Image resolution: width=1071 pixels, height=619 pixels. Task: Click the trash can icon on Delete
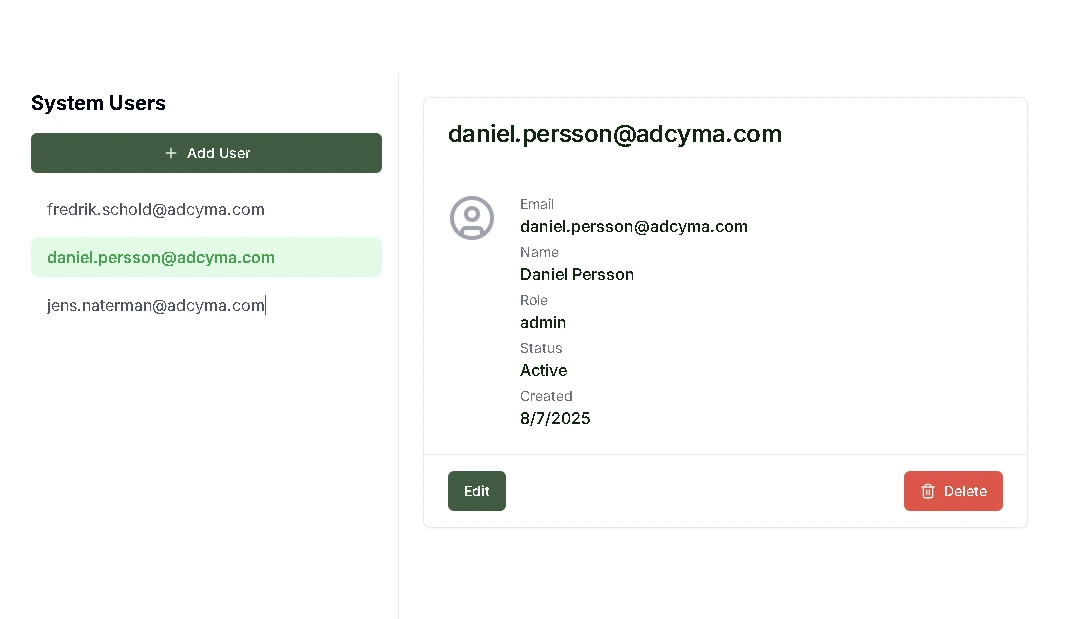(x=928, y=491)
